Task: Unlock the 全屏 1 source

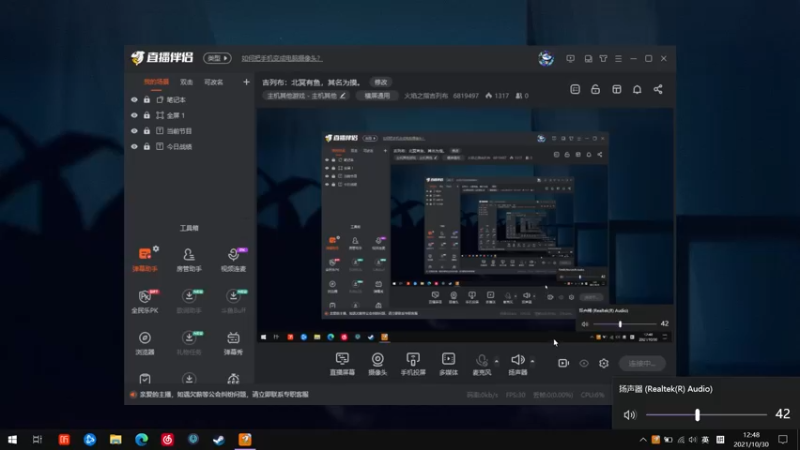Action: coord(147,115)
